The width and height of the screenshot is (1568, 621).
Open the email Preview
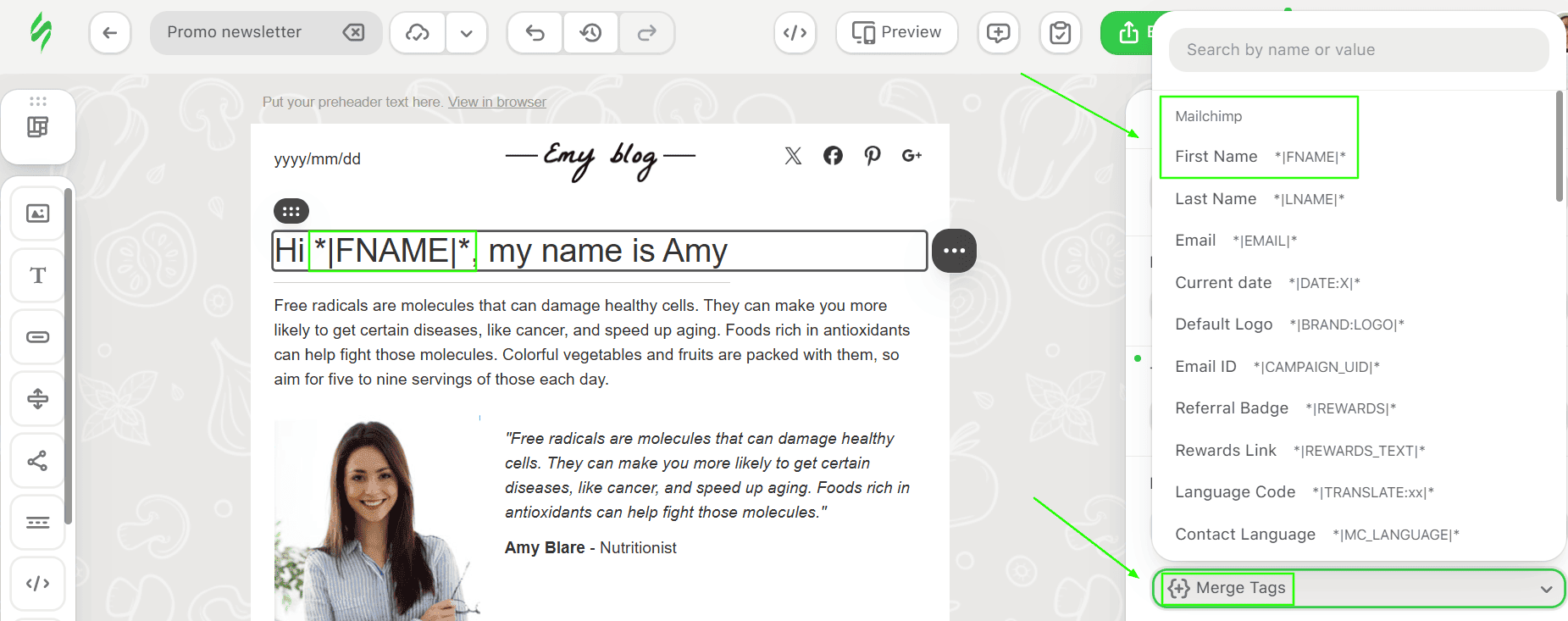point(897,33)
